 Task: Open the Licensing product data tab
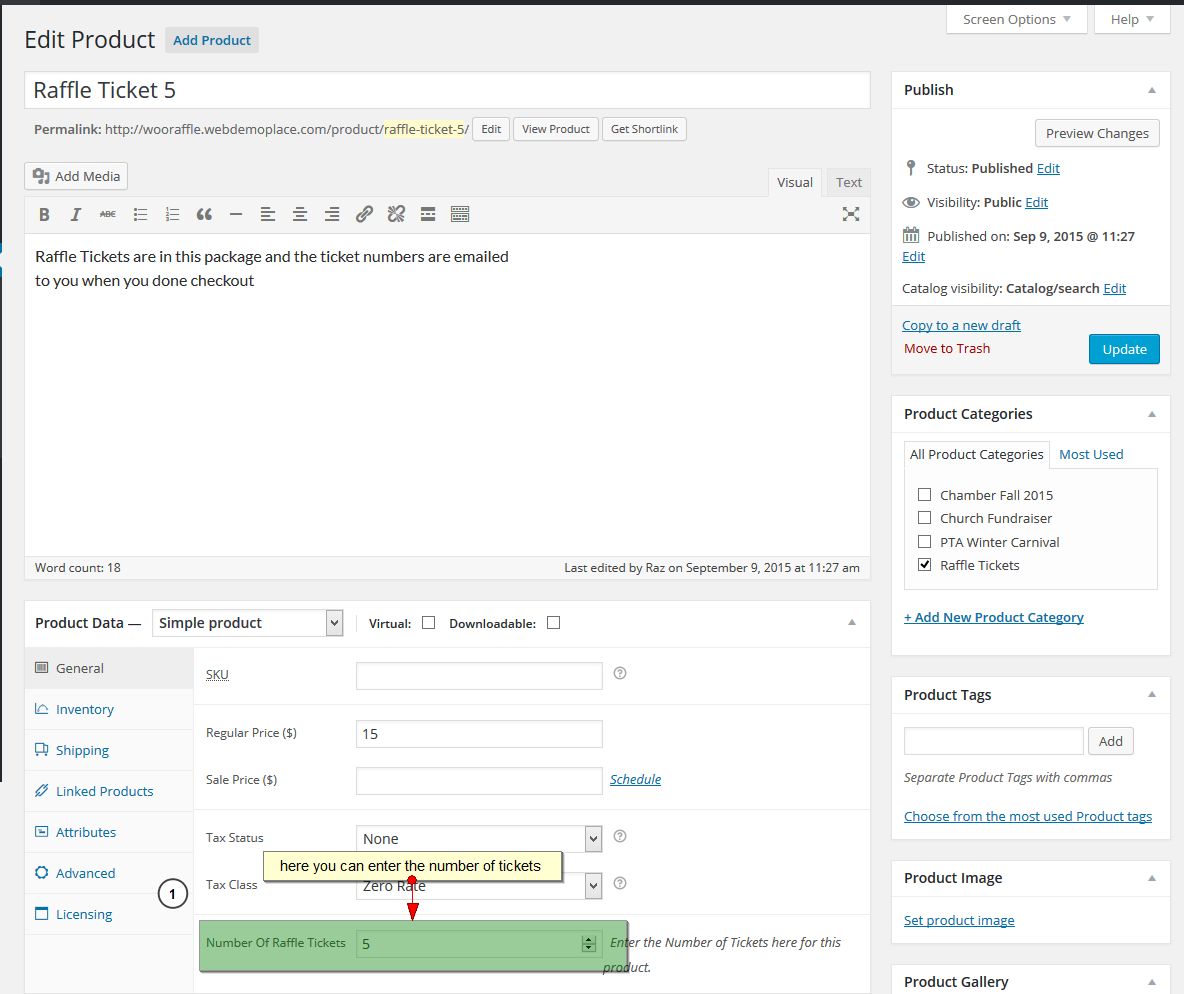109,914
